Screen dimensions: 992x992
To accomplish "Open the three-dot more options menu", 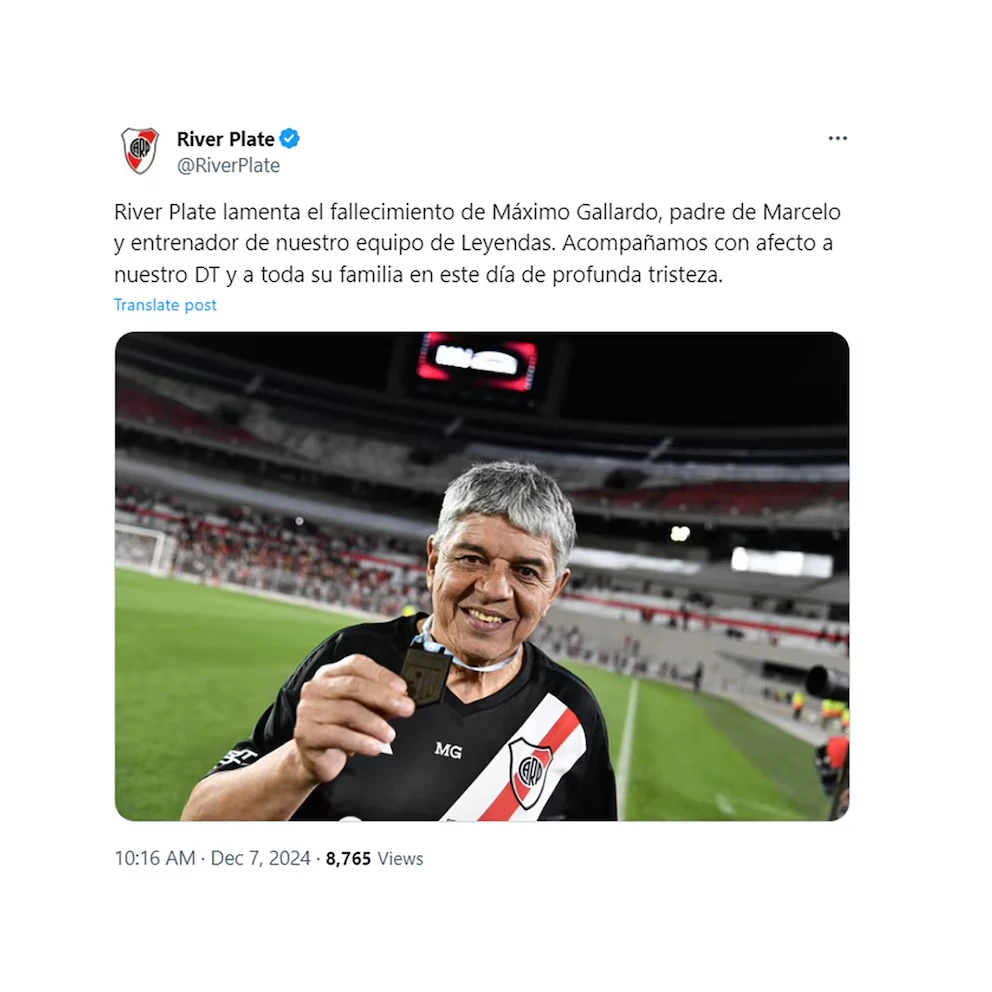I will (x=837, y=138).
